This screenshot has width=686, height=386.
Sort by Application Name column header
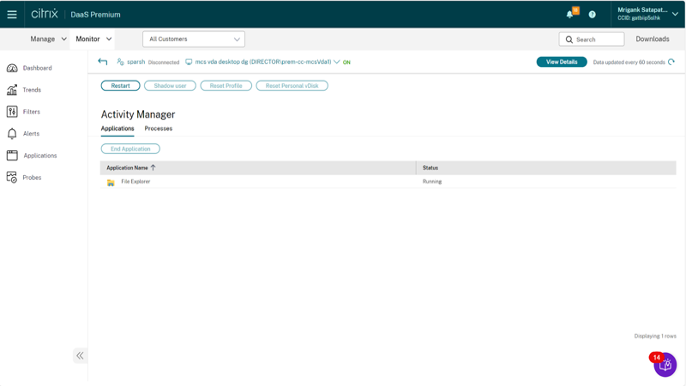(x=127, y=168)
